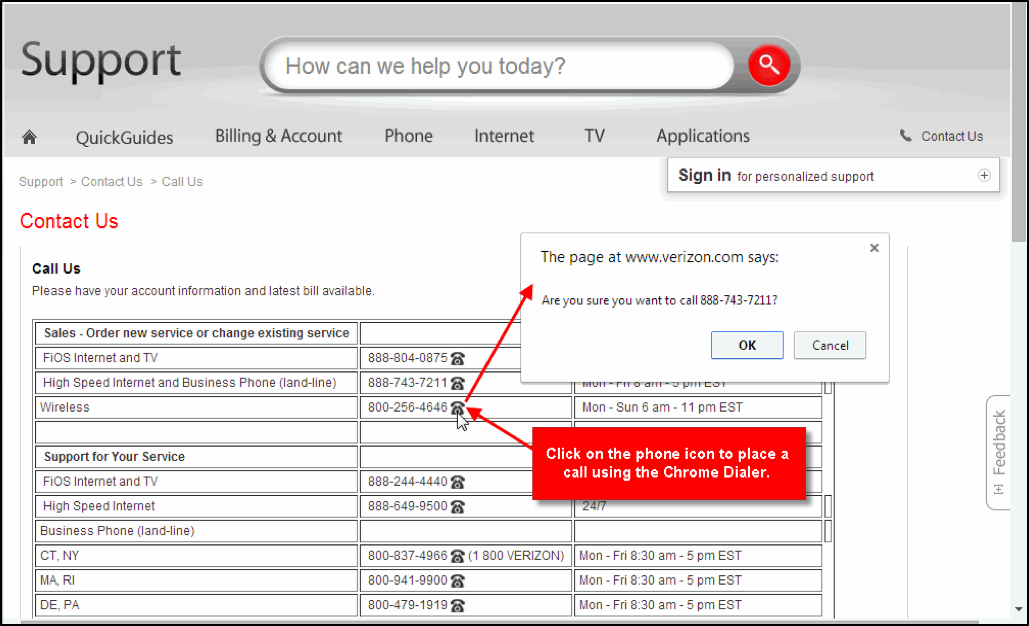This screenshot has height=626, width=1029.
Task: Click the phone icon beside 888-804-0875
Action: pos(457,358)
